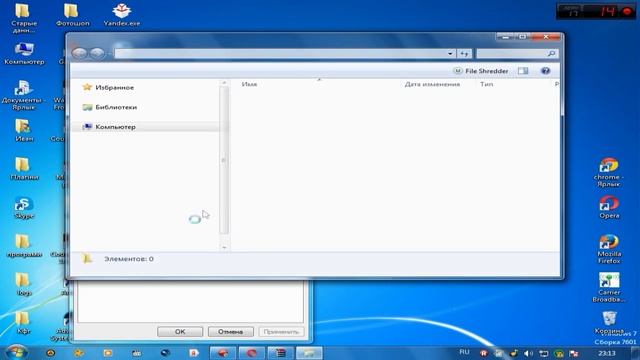
Task: Open the address bar history dropdown
Action: click(x=450, y=53)
